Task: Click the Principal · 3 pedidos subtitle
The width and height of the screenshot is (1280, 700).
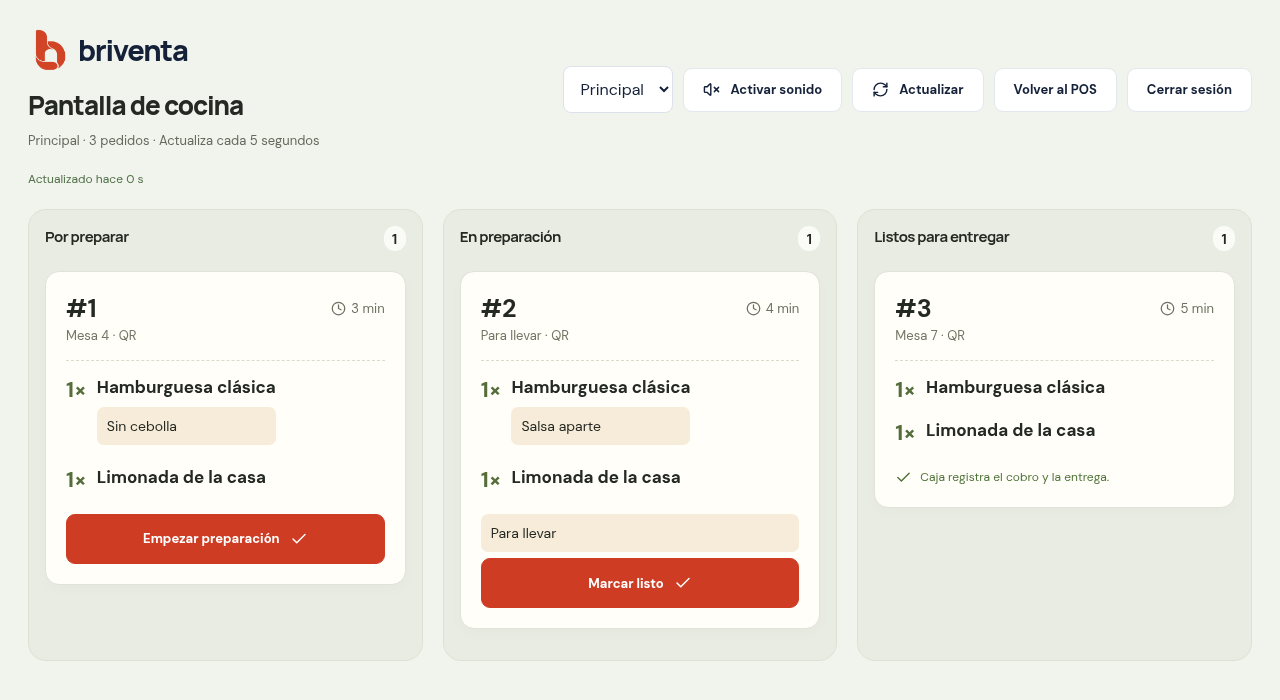Action: (174, 140)
